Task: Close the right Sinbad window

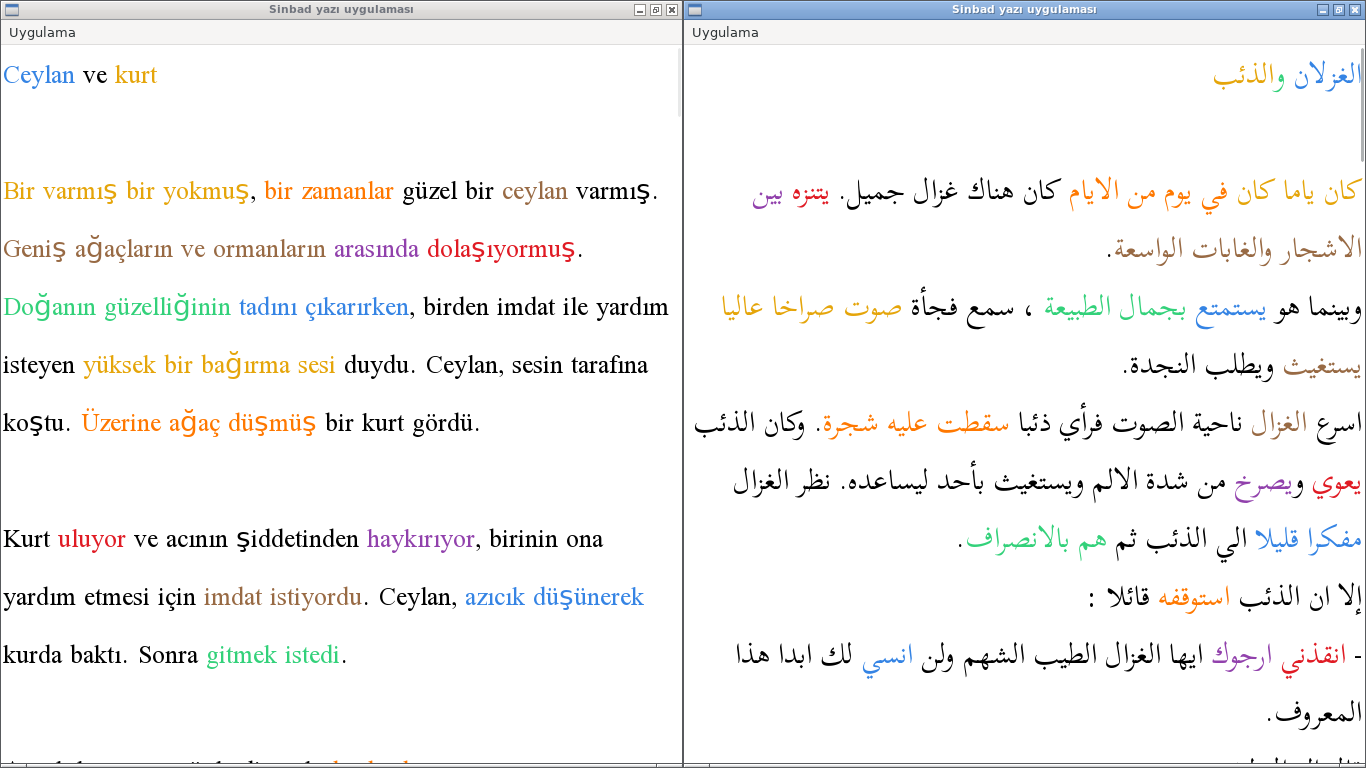Action: (1355, 10)
